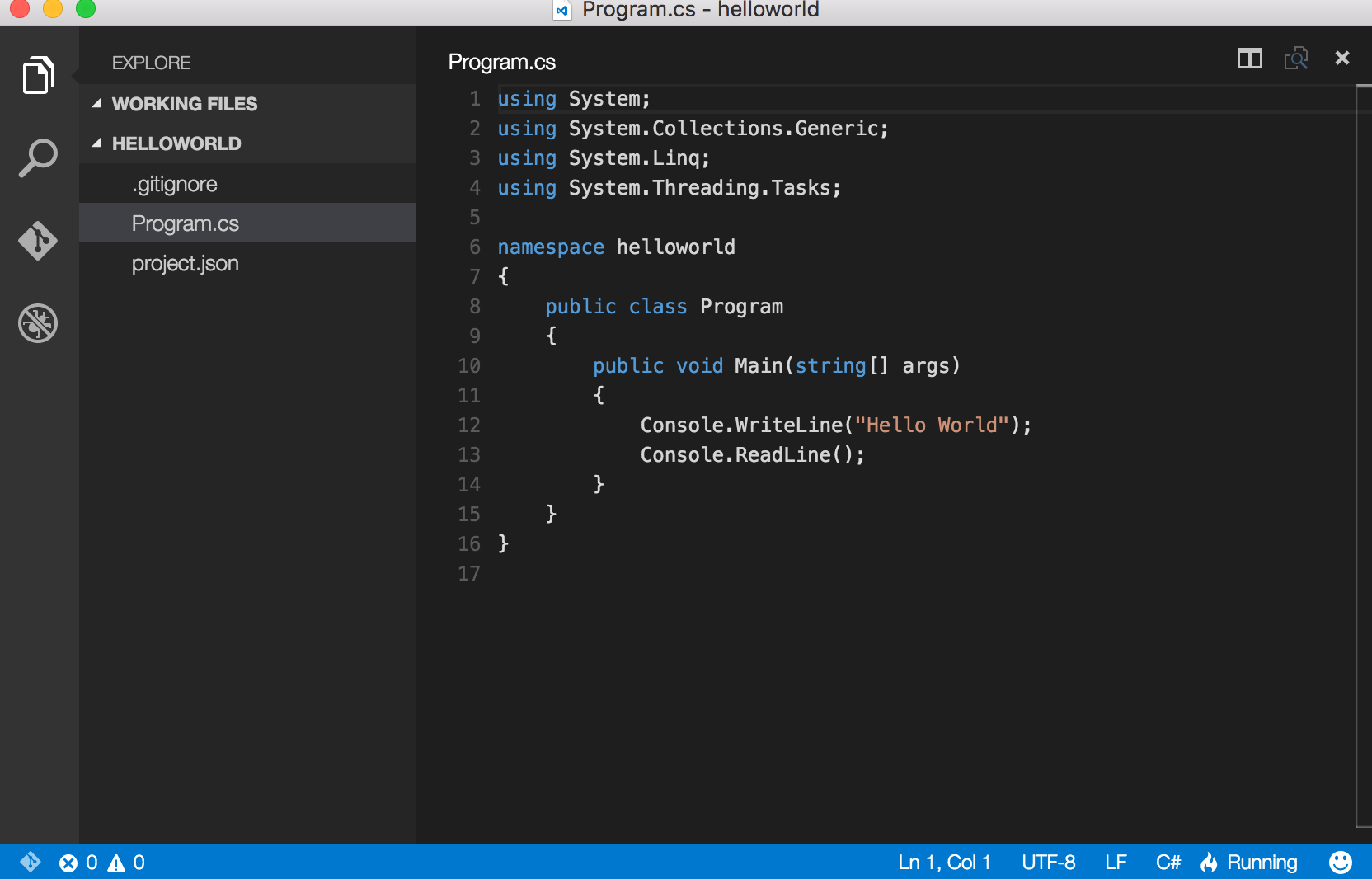Viewport: 1372px width, 879px height.
Task: Click the UTF-8 encoding selector
Action: pos(1048,863)
